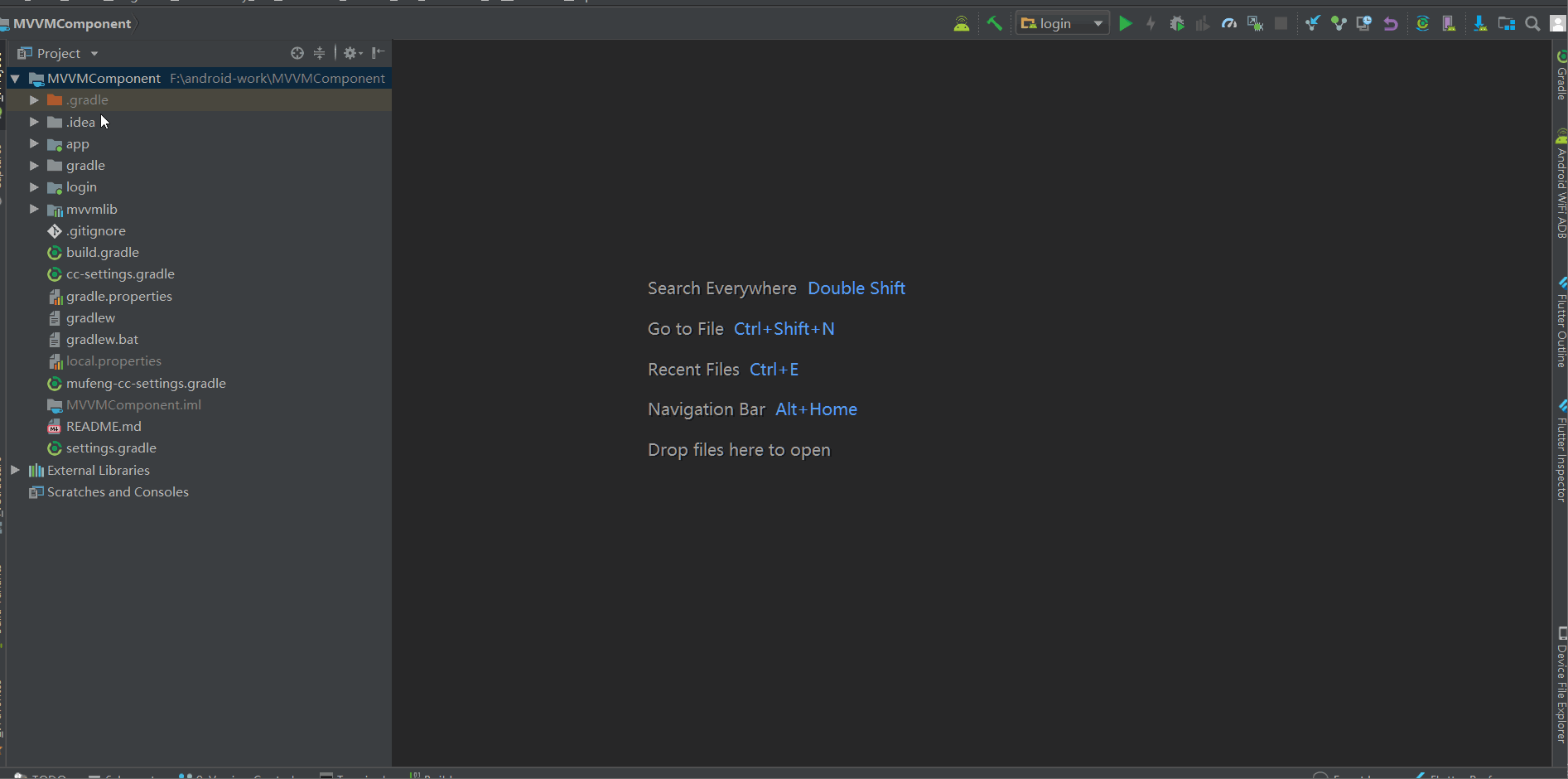Click Attach Debugger to Android Process icon
The image size is (1568, 779).
pyautogui.click(x=1255, y=24)
